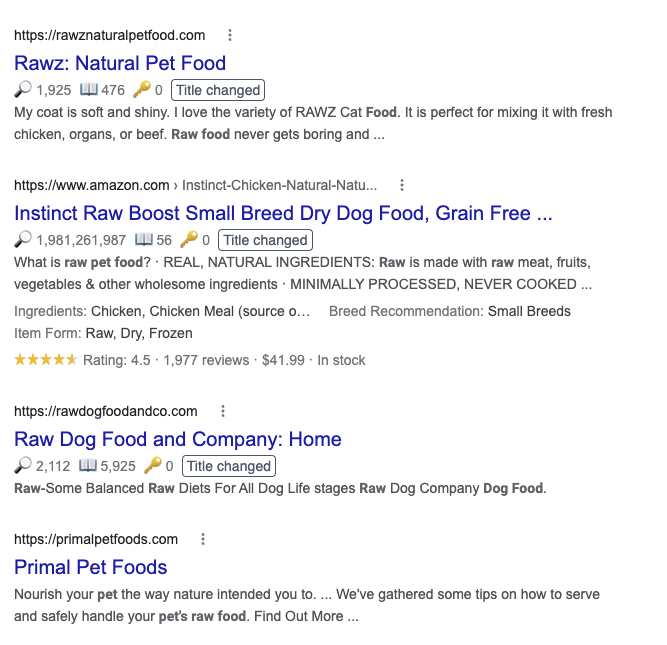Click star rating on Amazon result
667x645 pixels.
(x=45, y=360)
